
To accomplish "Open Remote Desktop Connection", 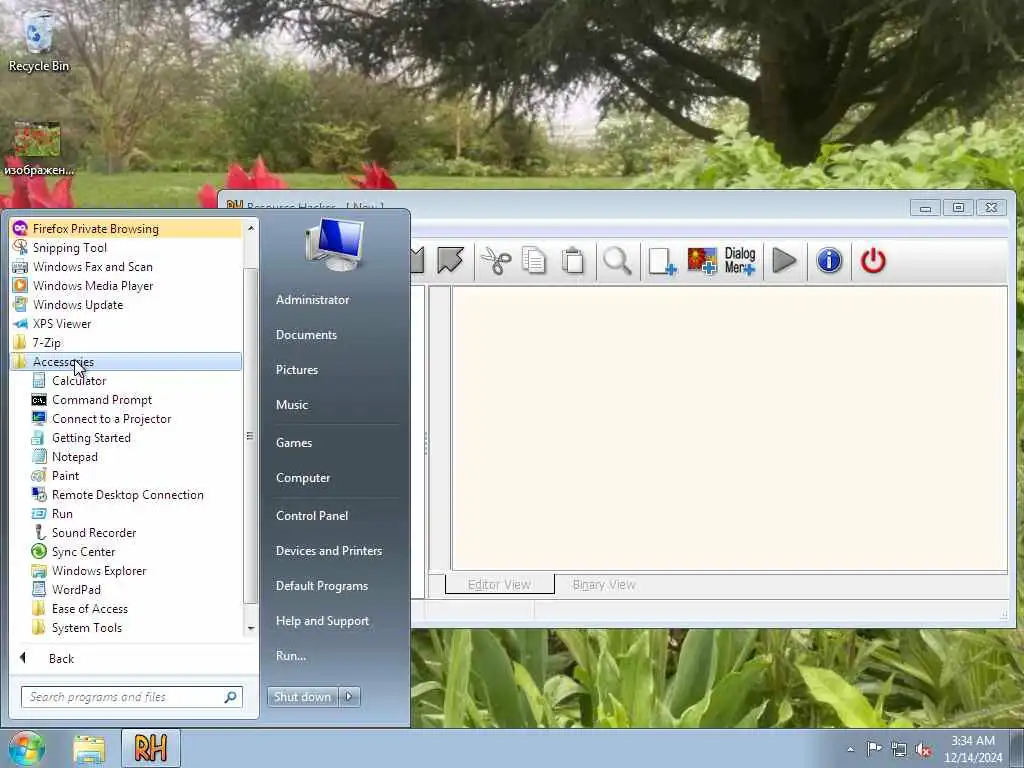I will tap(126, 494).
